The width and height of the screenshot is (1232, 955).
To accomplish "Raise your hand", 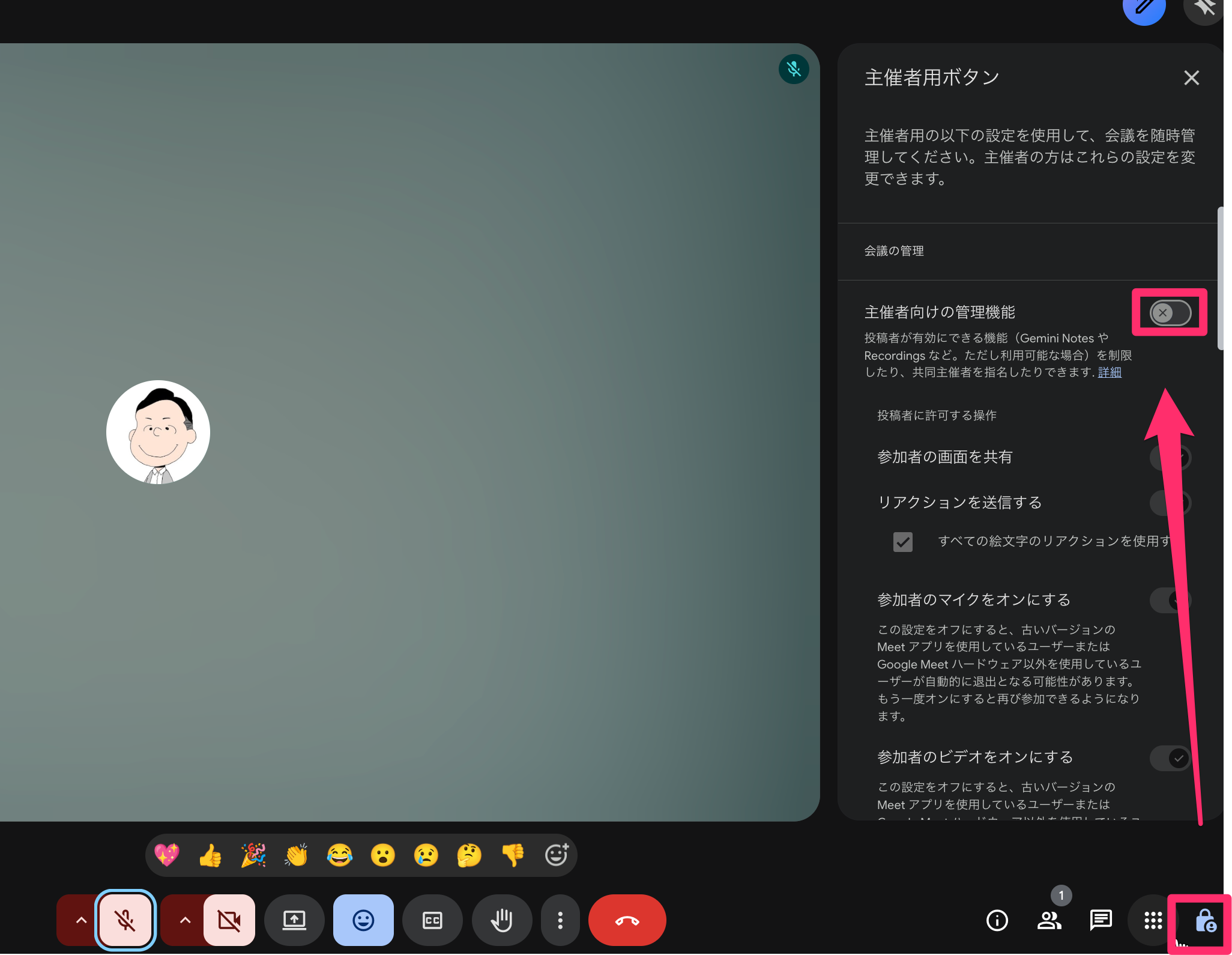I will coord(502,920).
